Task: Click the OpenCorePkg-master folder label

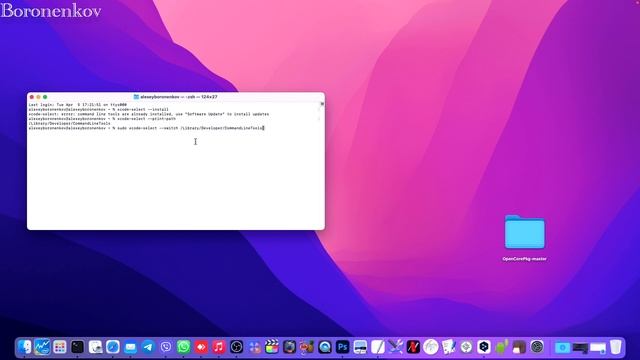Action: point(524,259)
